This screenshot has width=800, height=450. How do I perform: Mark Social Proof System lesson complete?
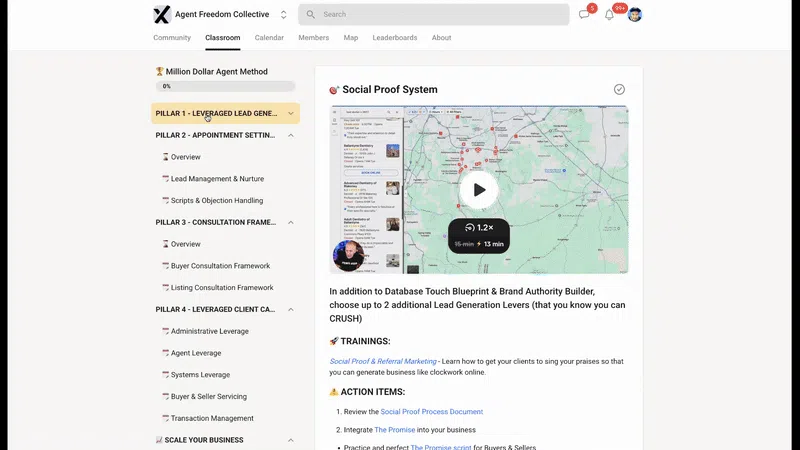[619, 89]
